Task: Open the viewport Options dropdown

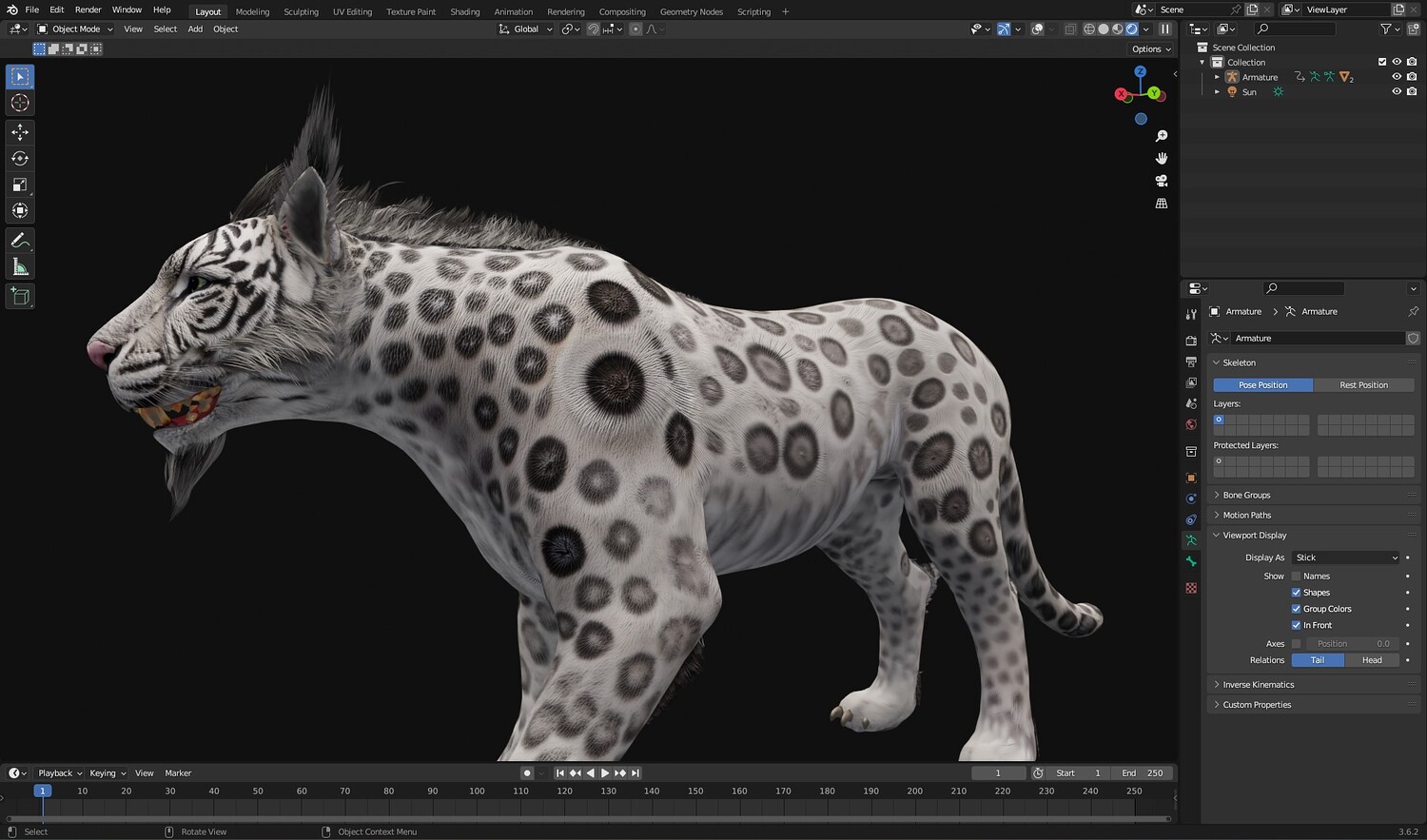Action: [1151, 49]
